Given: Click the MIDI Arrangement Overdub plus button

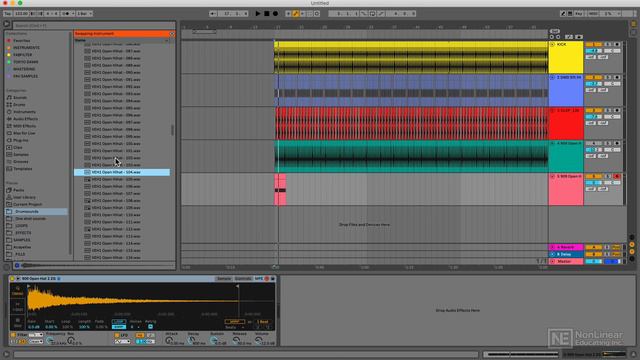Looking at the screenshot, I should click(288, 13).
